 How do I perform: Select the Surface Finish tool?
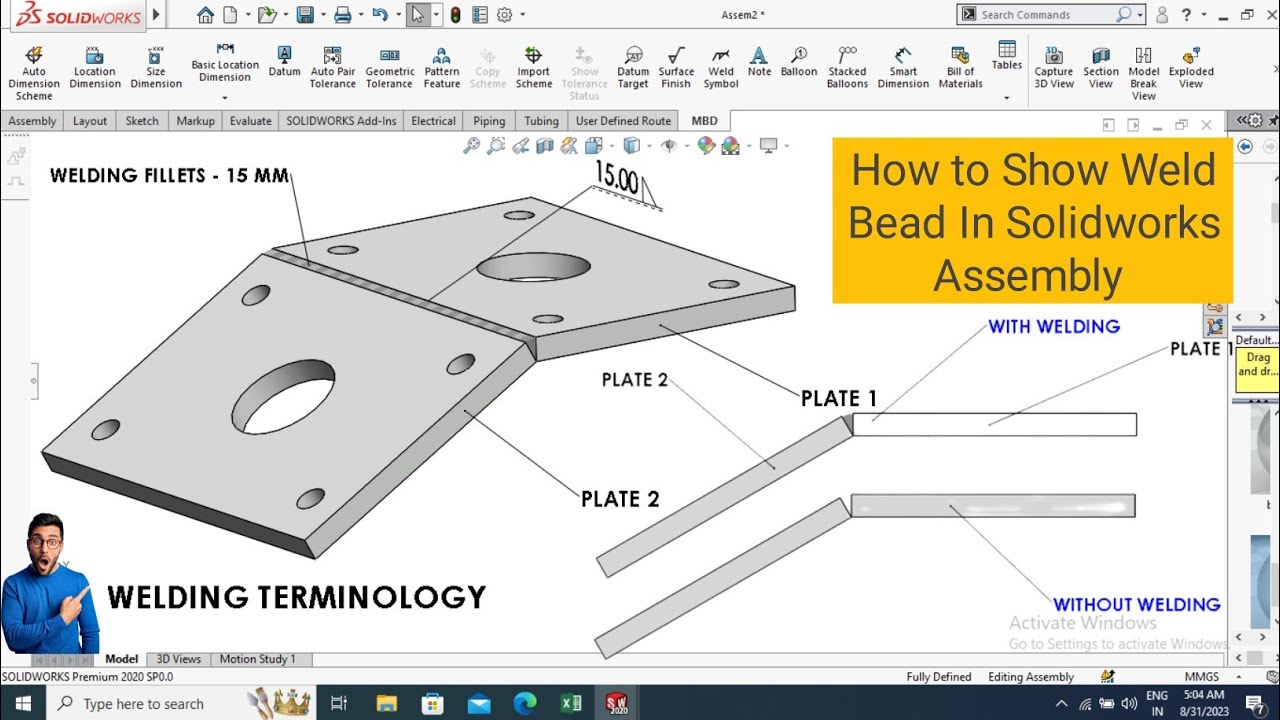(676, 68)
